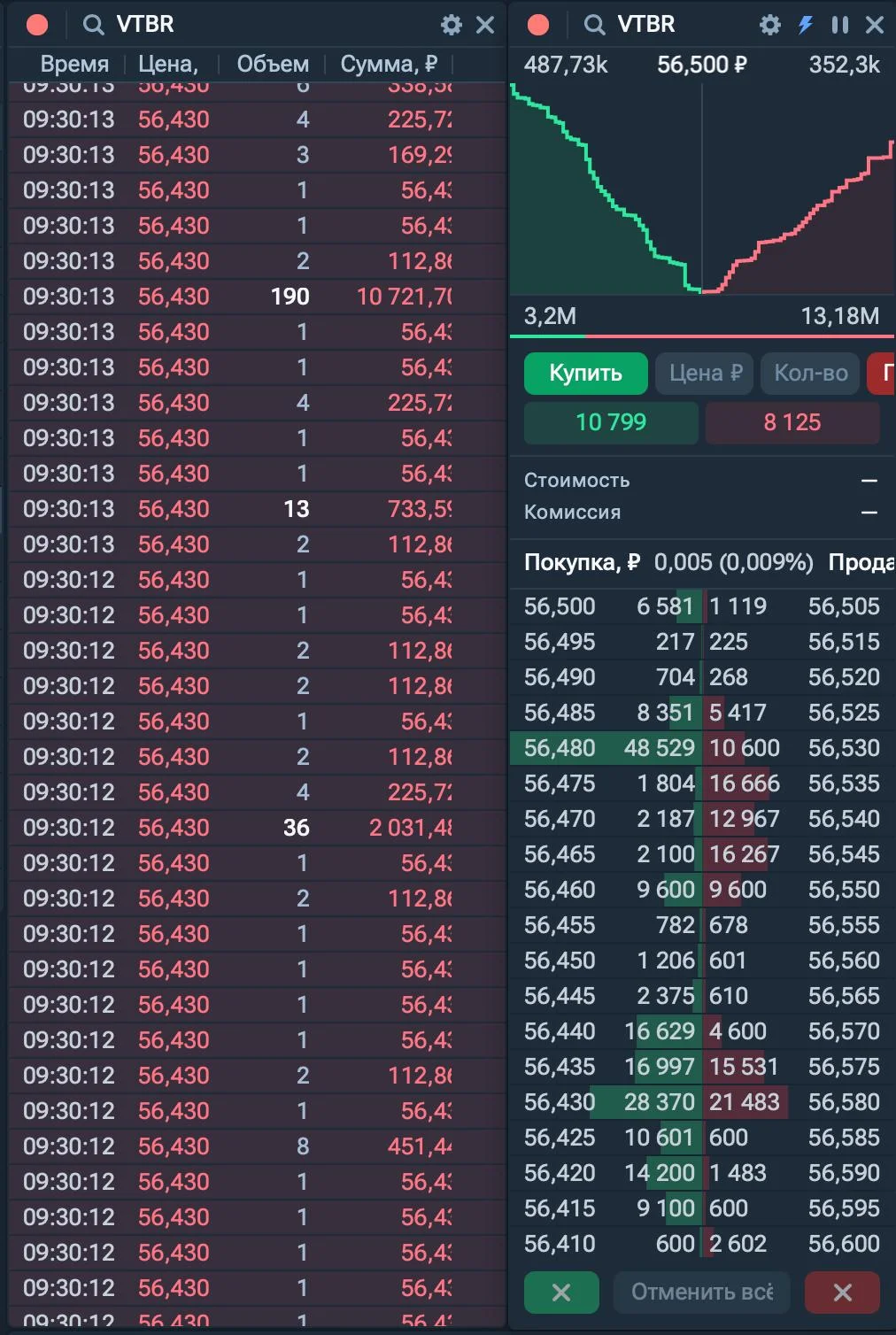Image resolution: width=896 pixels, height=1335 pixels.
Task: Click ask volume 21 483
Action: click(x=745, y=1102)
